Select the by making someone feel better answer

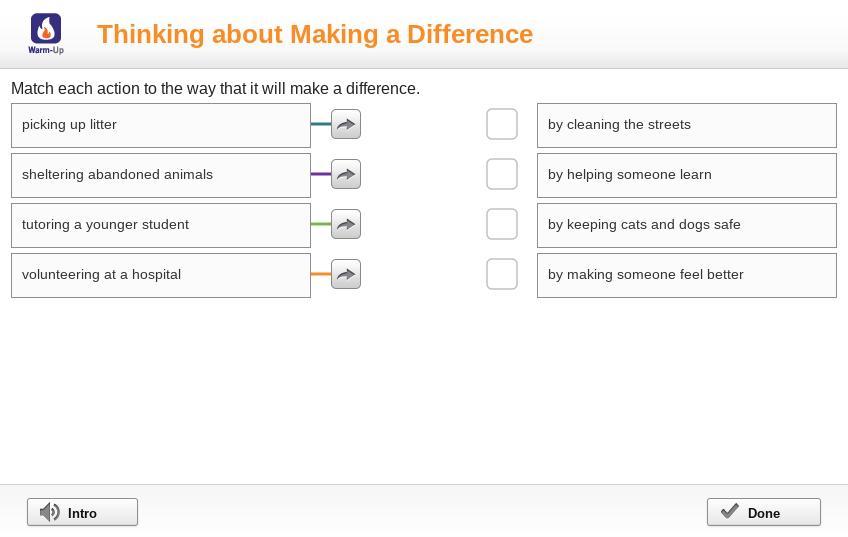687,275
